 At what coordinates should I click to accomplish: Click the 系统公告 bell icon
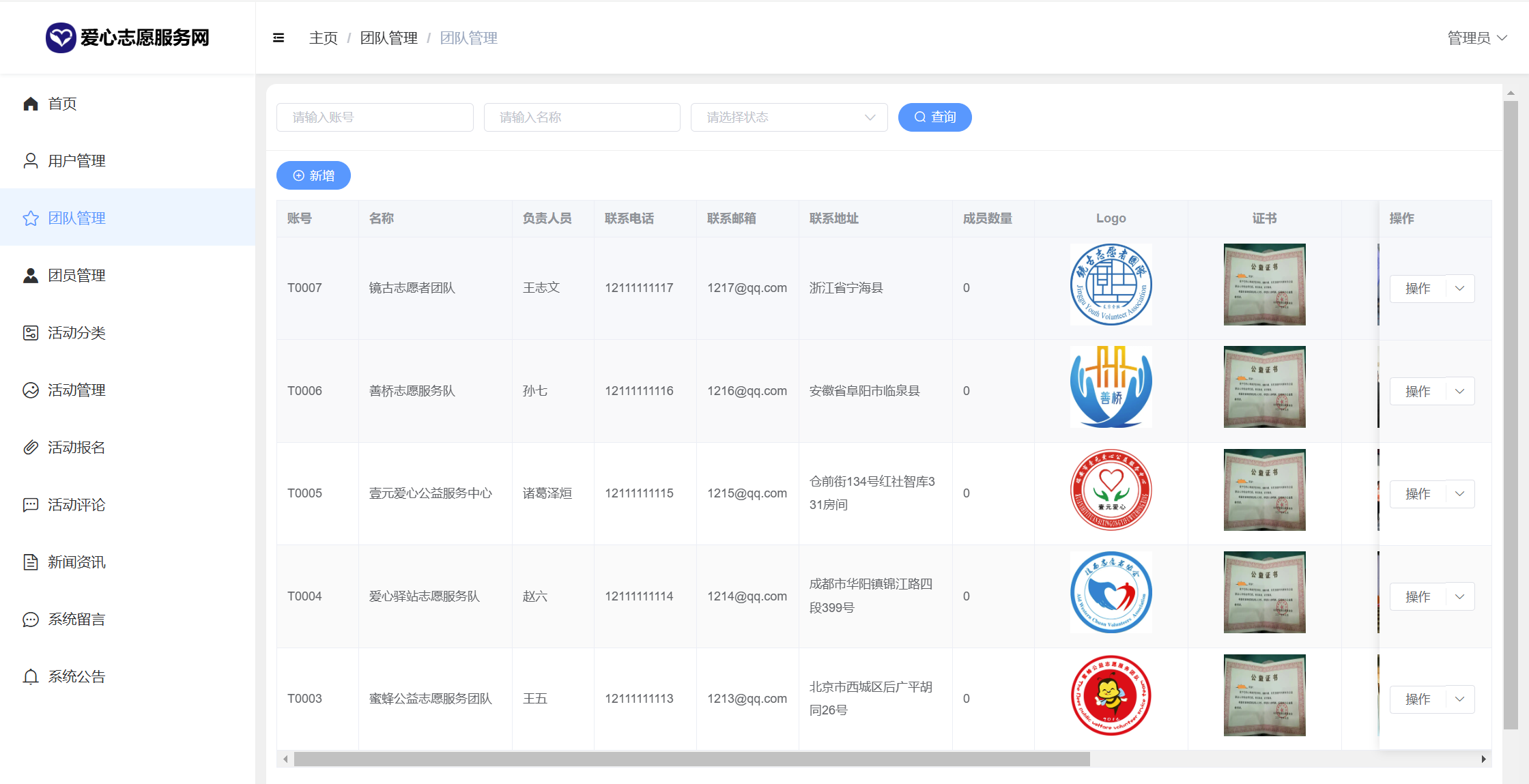31,677
